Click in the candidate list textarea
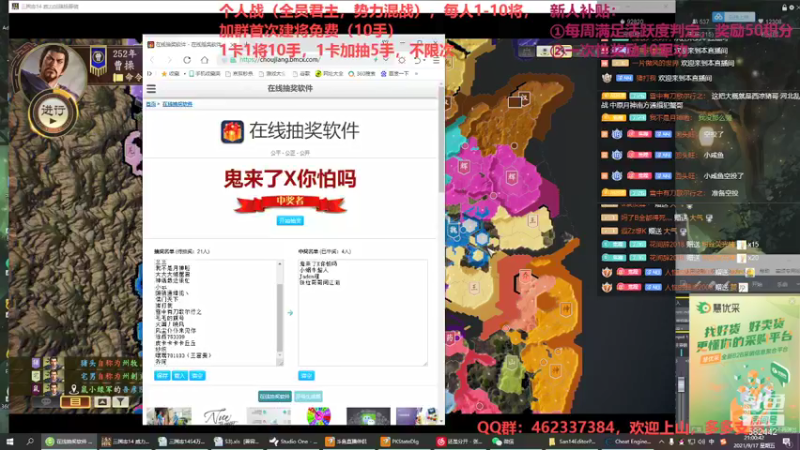 (x=215, y=313)
